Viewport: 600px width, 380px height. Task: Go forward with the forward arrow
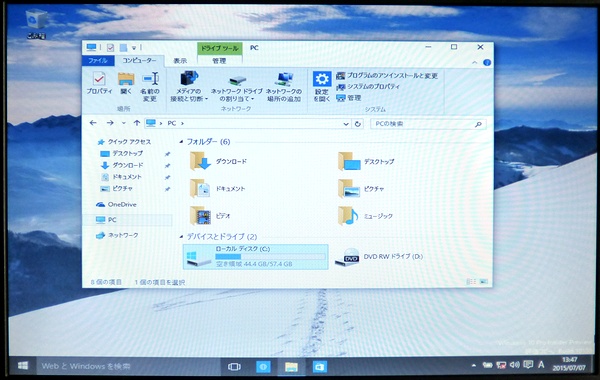tap(110, 123)
